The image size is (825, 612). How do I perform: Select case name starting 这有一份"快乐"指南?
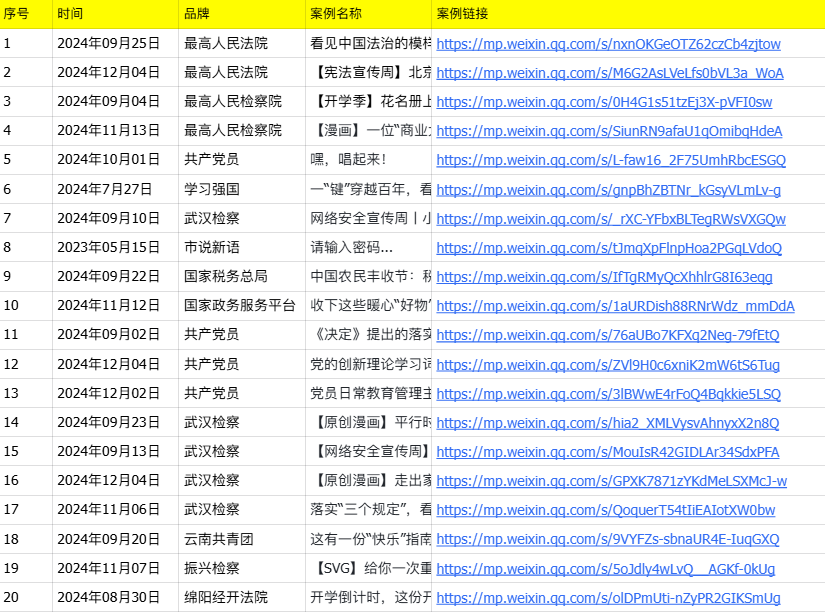[368, 538]
